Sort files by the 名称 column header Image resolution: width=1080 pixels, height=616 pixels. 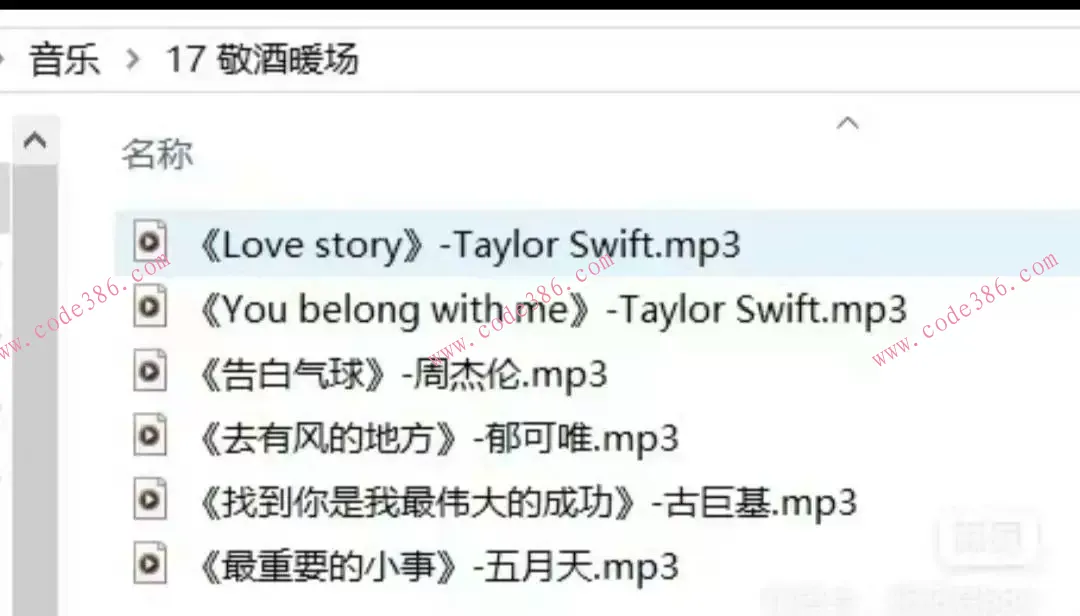(x=158, y=154)
